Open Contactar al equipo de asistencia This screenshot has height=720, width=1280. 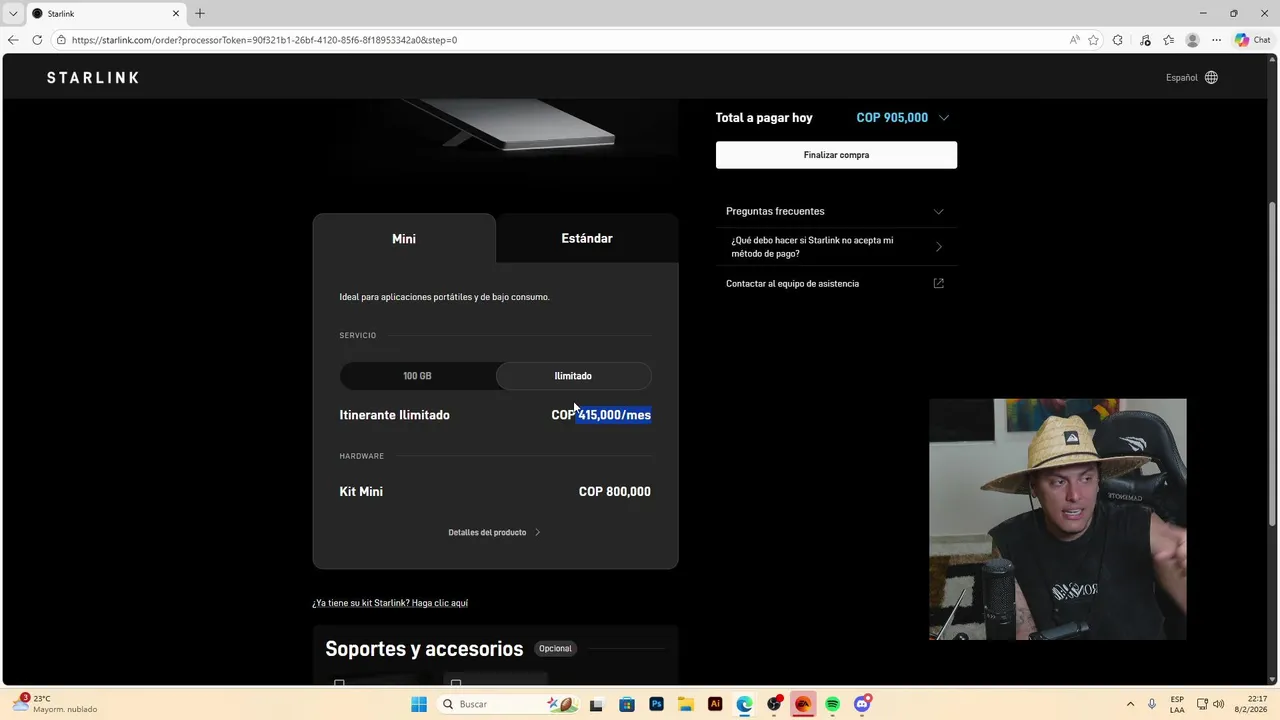click(792, 284)
